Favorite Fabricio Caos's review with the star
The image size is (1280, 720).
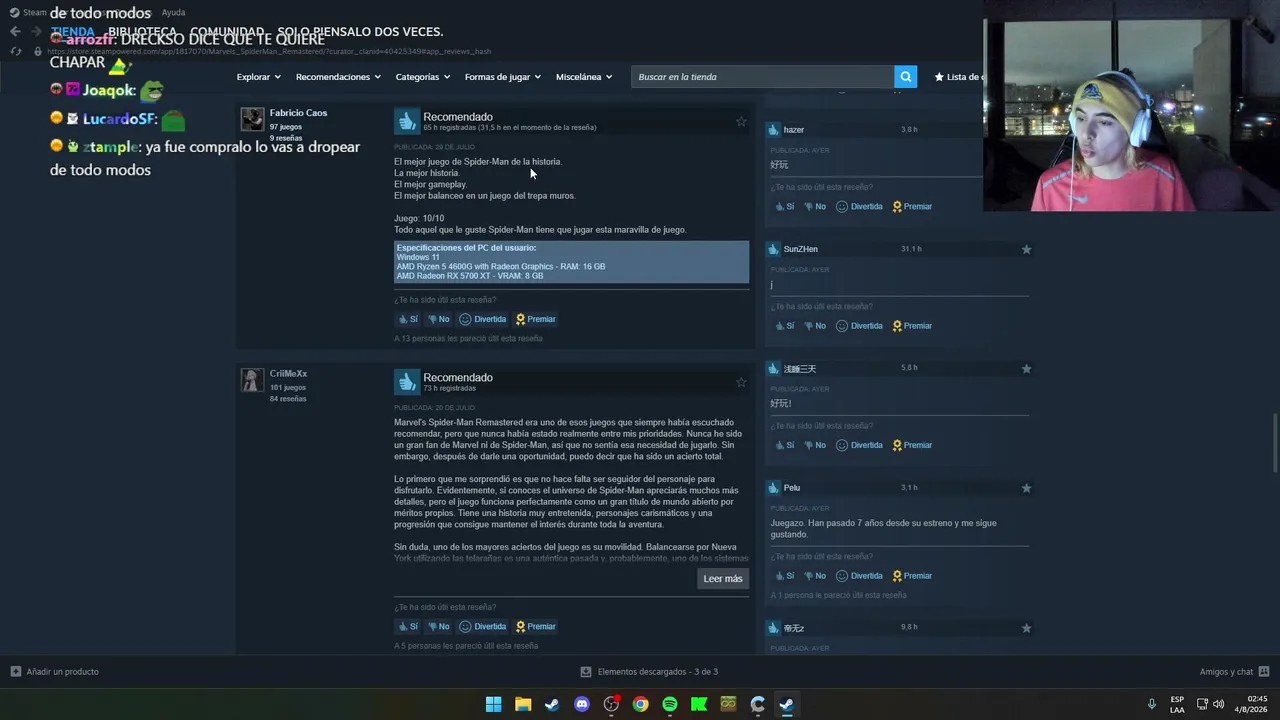pyautogui.click(x=741, y=122)
